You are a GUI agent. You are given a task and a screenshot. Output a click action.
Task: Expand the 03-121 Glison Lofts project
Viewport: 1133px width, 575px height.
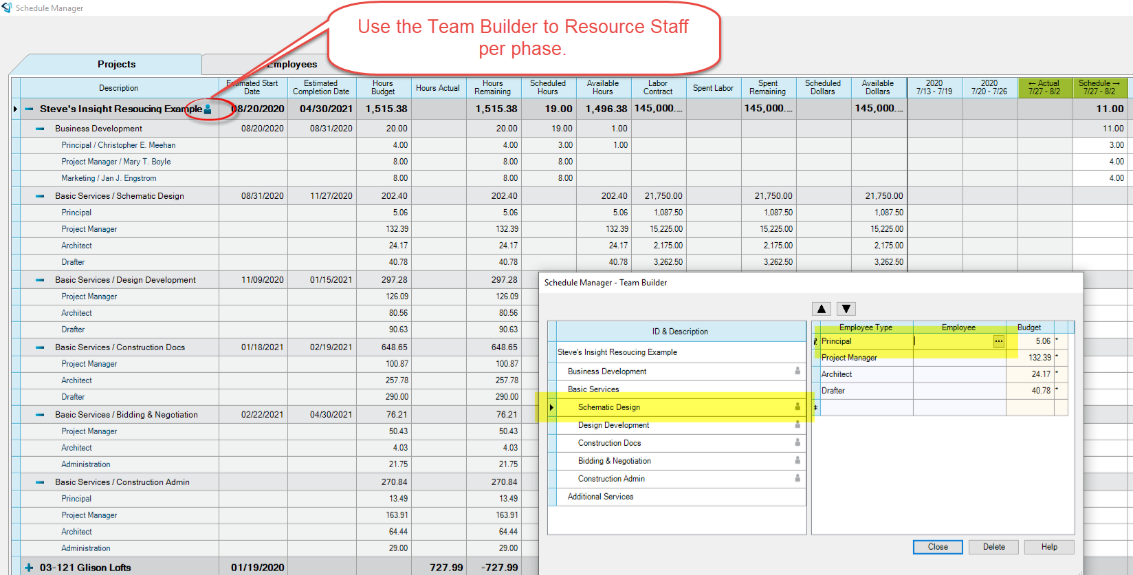pos(29,568)
